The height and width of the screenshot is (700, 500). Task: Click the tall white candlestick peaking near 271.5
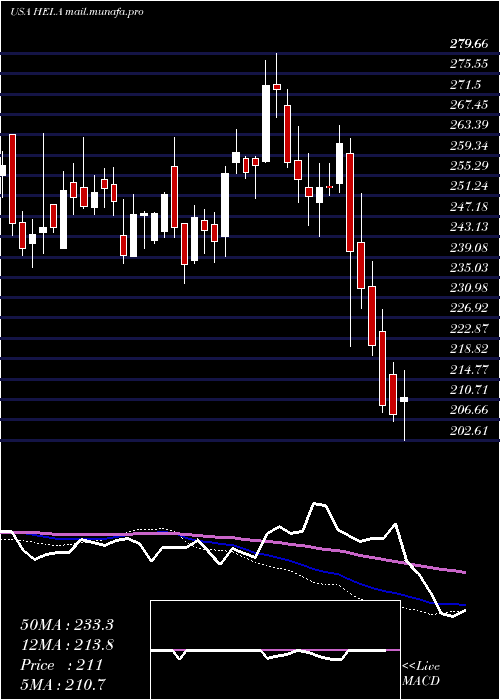(266, 123)
